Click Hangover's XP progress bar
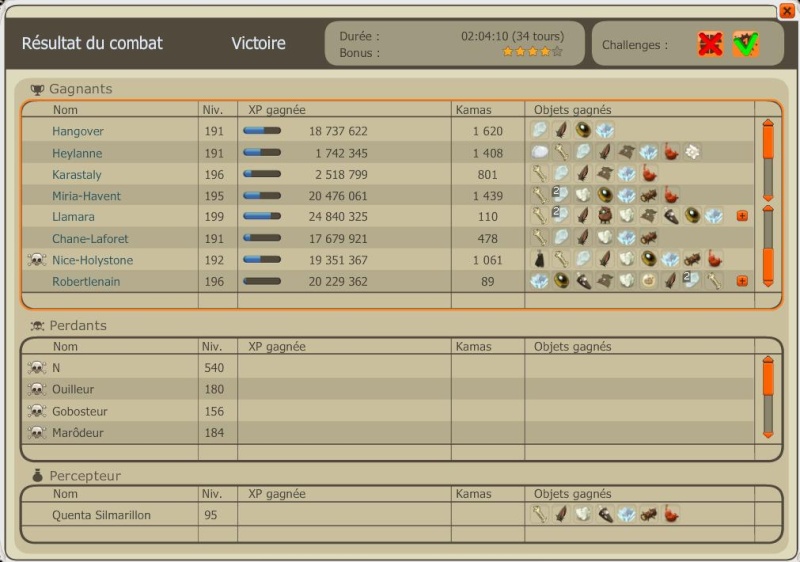This screenshot has height=562, width=800. coord(262,131)
